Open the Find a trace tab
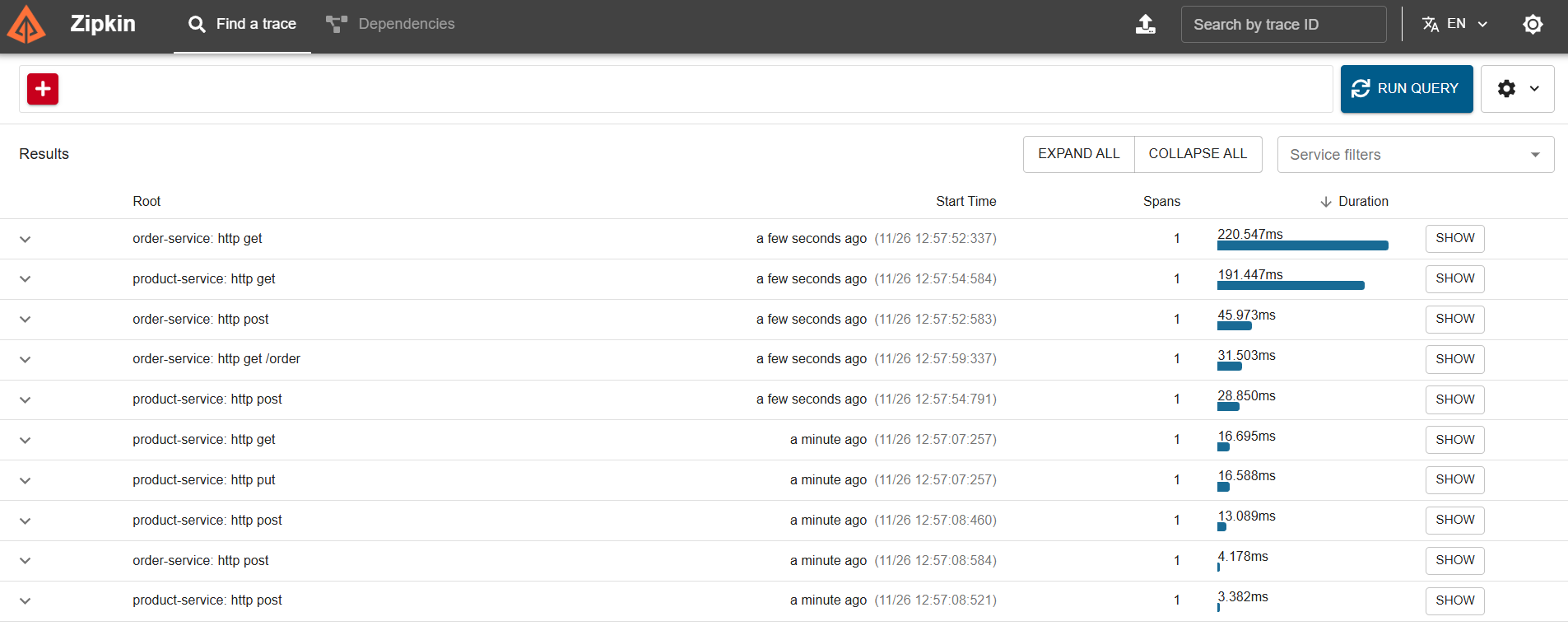The image size is (1568, 626). tap(242, 25)
